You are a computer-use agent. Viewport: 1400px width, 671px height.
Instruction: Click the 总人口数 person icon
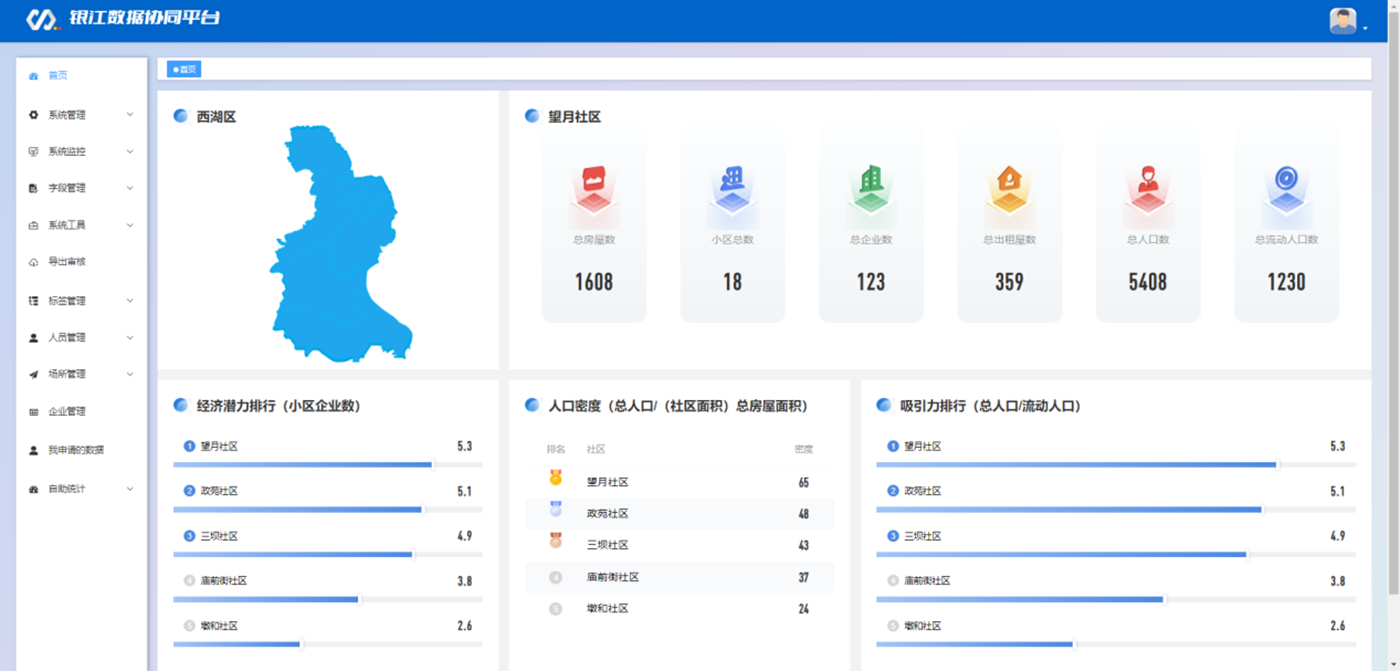pyautogui.click(x=1147, y=185)
